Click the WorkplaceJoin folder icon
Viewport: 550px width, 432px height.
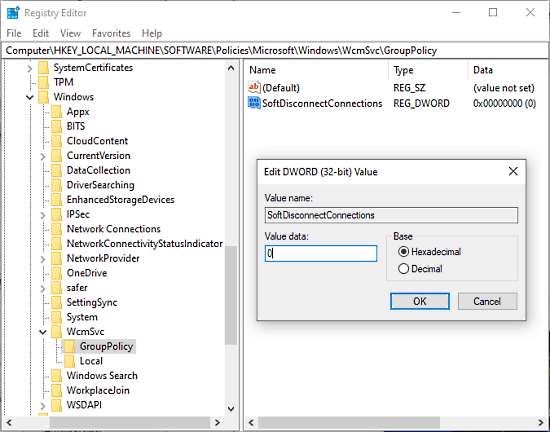(56, 391)
